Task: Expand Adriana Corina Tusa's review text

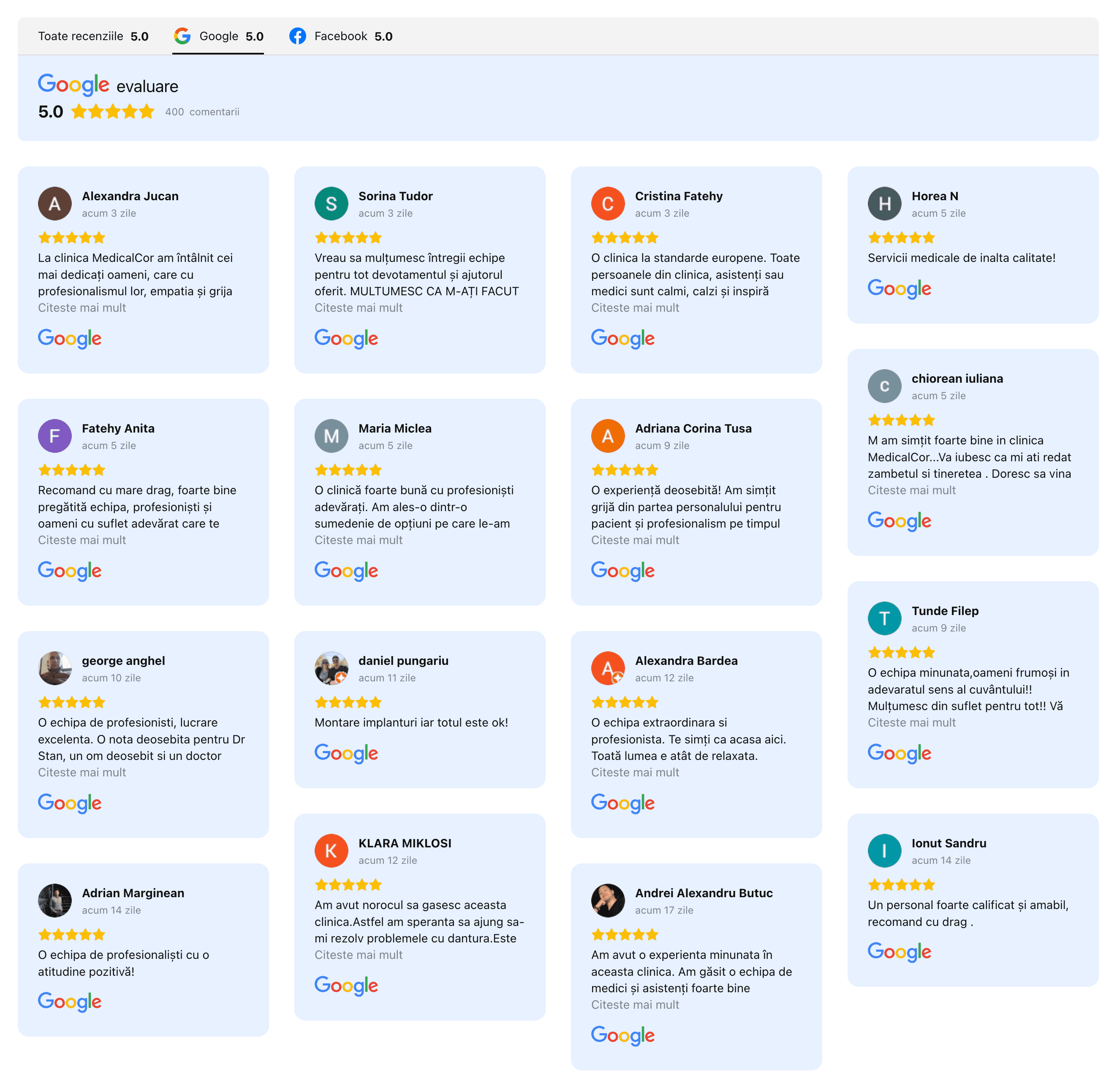Action: pyautogui.click(x=635, y=540)
